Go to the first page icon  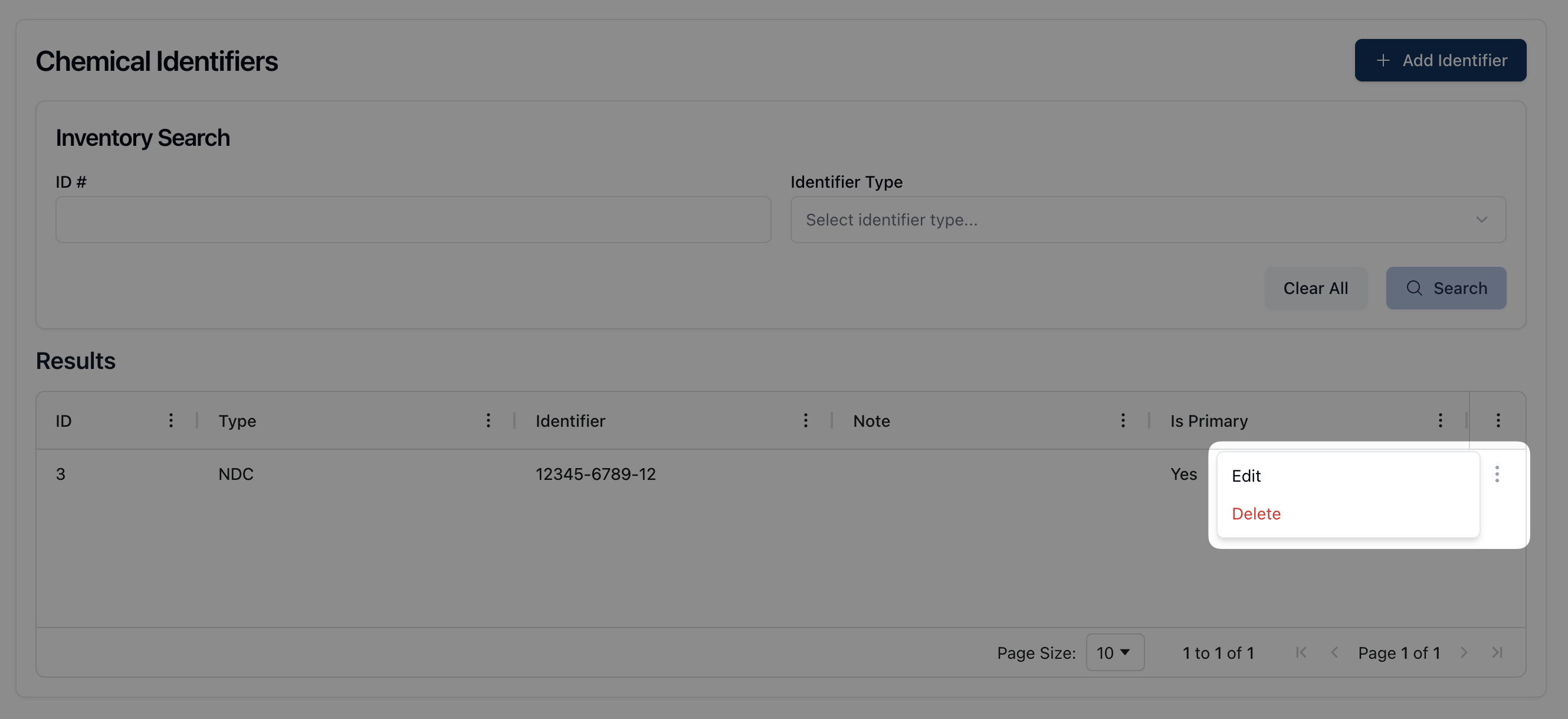click(x=1301, y=652)
